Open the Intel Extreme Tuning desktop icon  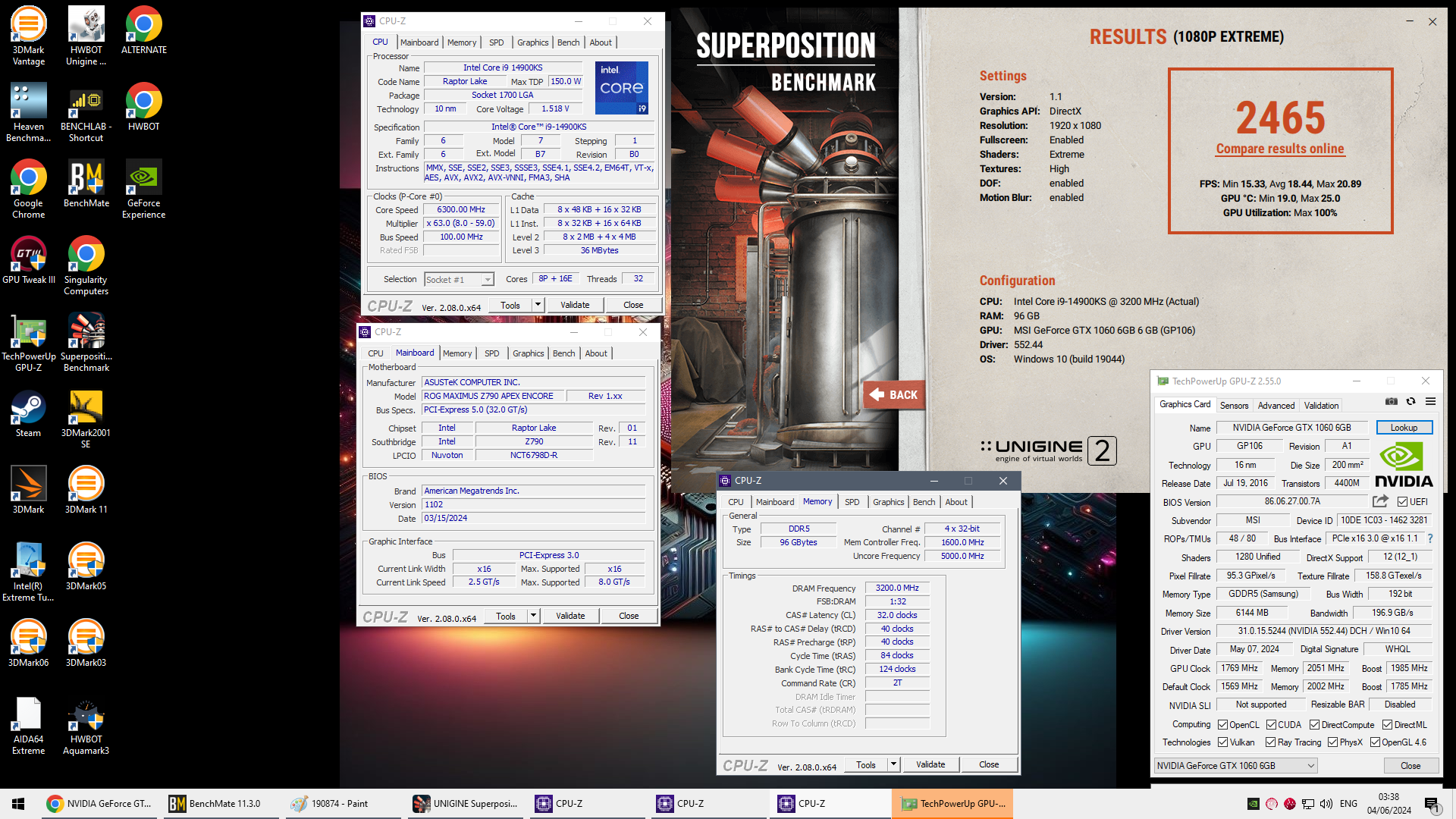pos(28,572)
